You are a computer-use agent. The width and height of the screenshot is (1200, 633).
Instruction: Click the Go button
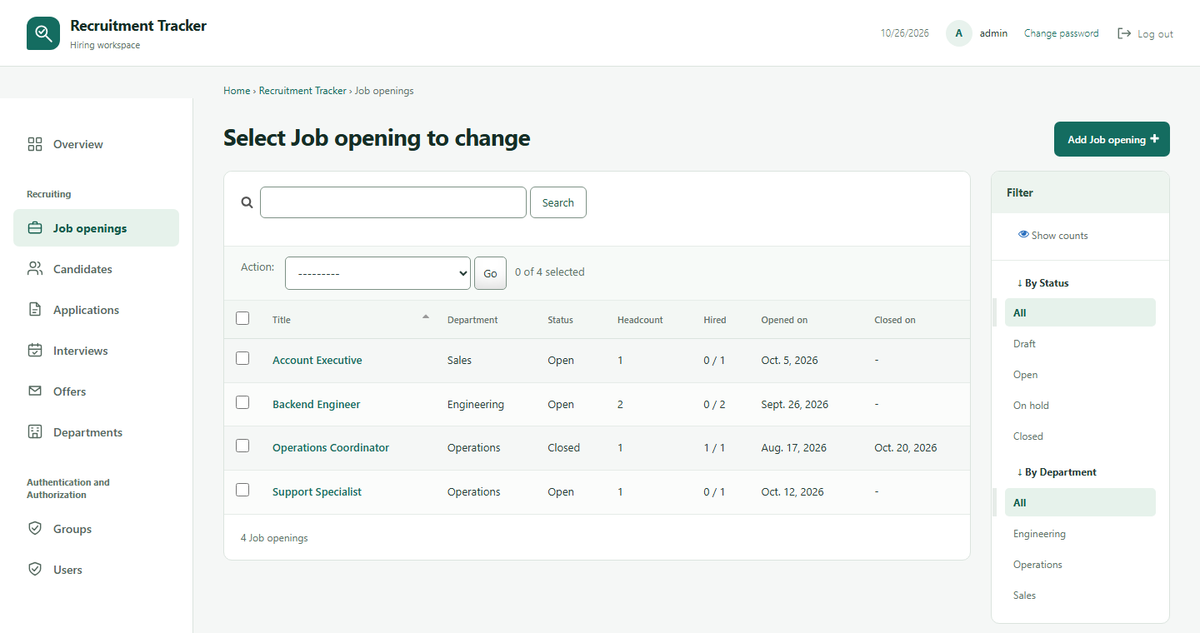tap(490, 273)
